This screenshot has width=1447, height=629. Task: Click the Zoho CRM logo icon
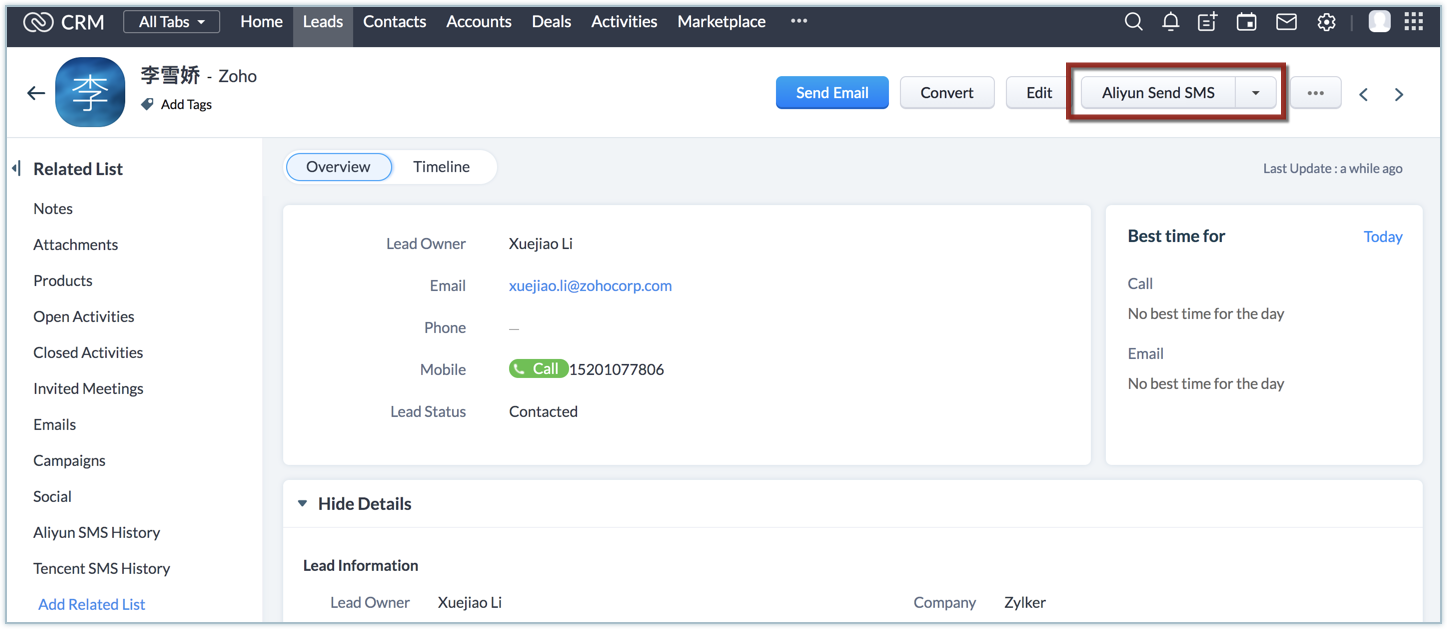coord(38,22)
